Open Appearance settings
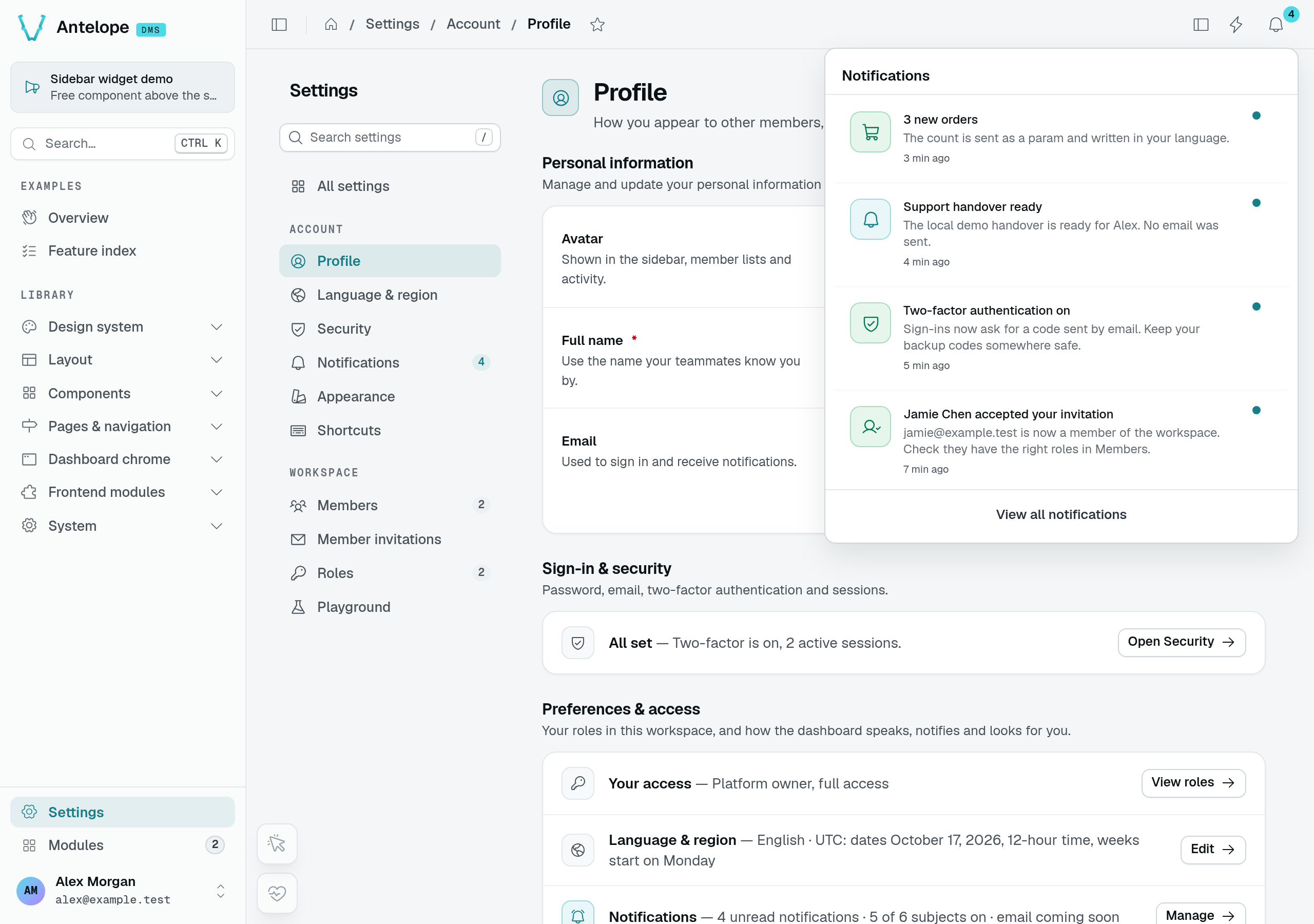This screenshot has height=924, width=1314. point(390,396)
